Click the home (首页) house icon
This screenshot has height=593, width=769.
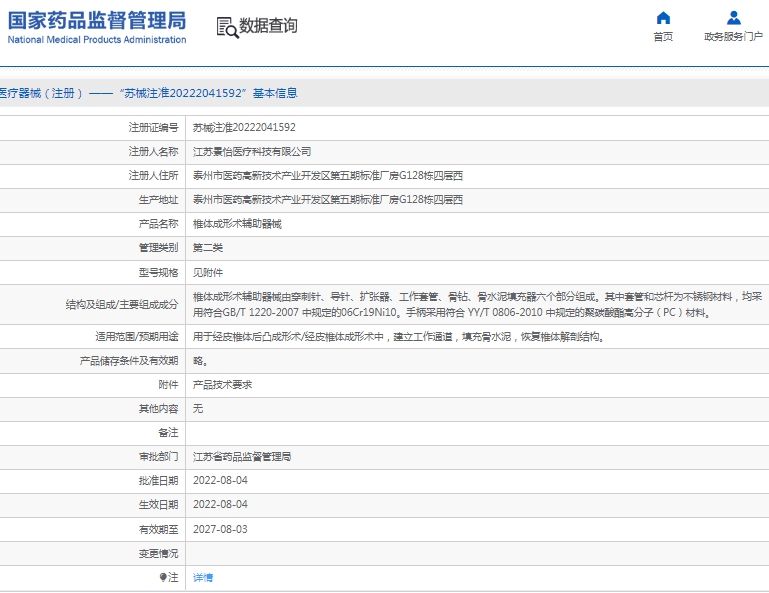(x=663, y=18)
